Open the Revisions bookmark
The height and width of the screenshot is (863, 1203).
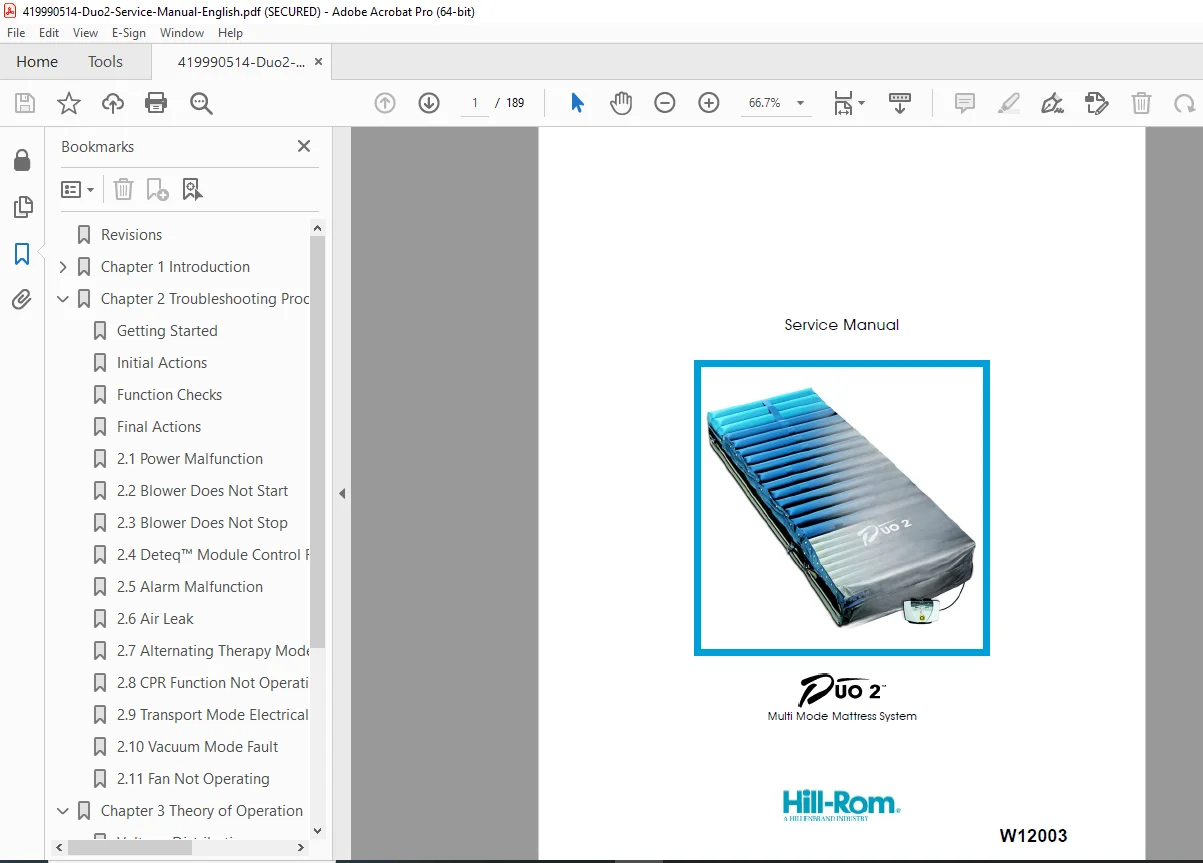[131, 235]
